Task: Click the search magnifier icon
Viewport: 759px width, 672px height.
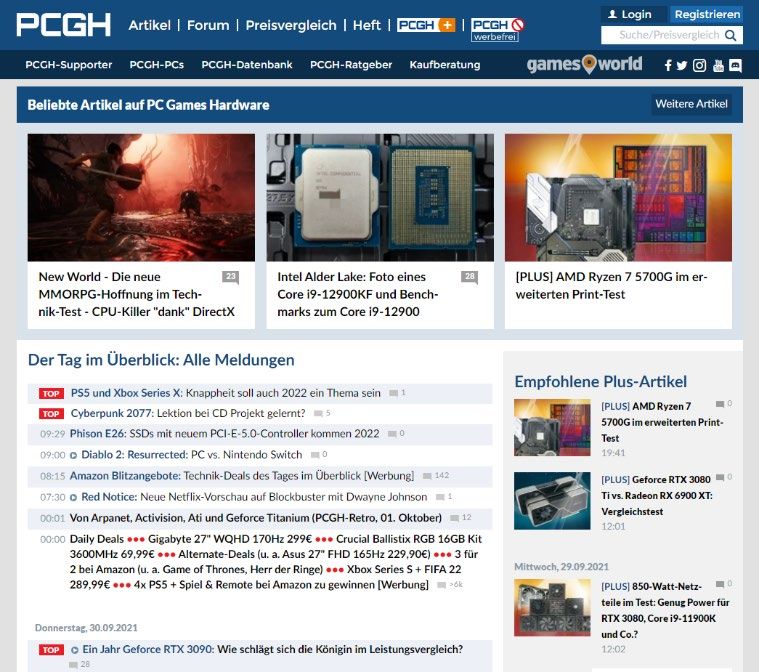Action: pyautogui.click(x=730, y=35)
